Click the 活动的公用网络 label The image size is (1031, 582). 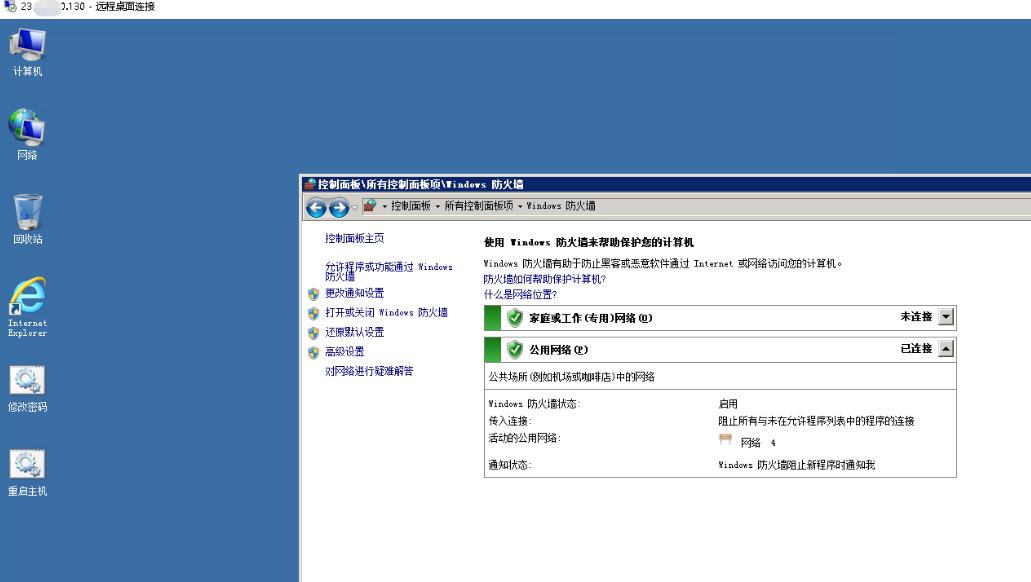coord(524,438)
